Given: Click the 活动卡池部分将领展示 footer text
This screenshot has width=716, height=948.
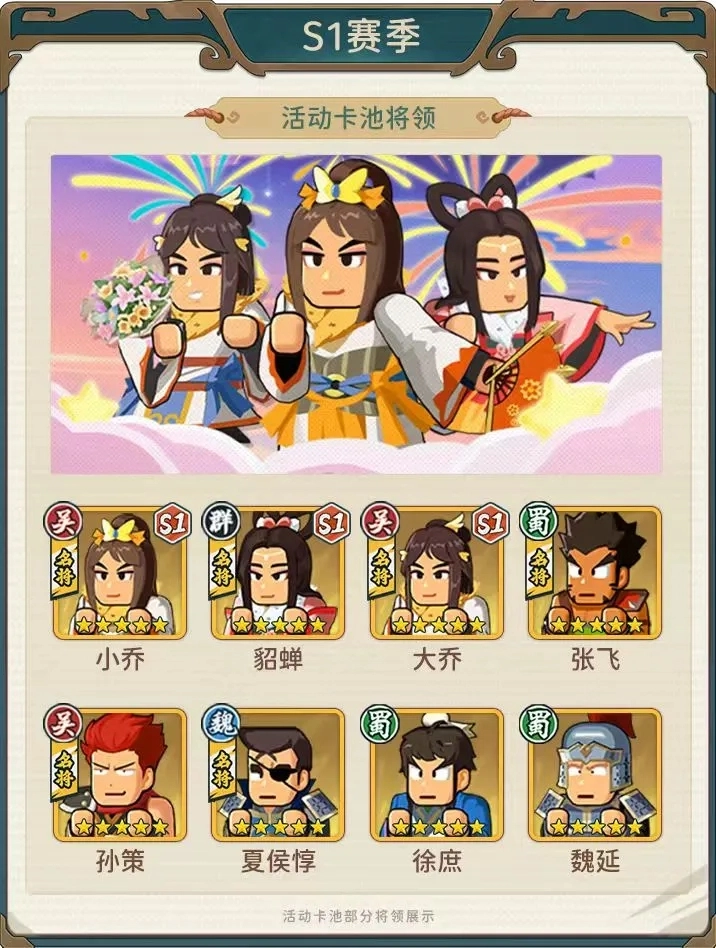Looking at the screenshot, I should tap(358, 915).
